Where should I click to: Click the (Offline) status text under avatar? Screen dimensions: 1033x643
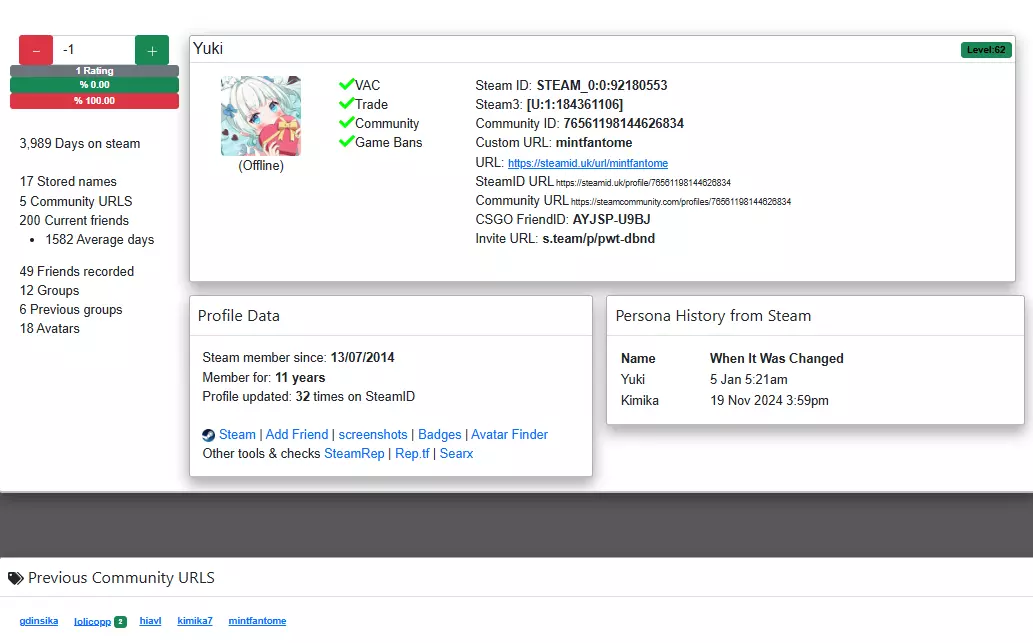tap(261, 166)
